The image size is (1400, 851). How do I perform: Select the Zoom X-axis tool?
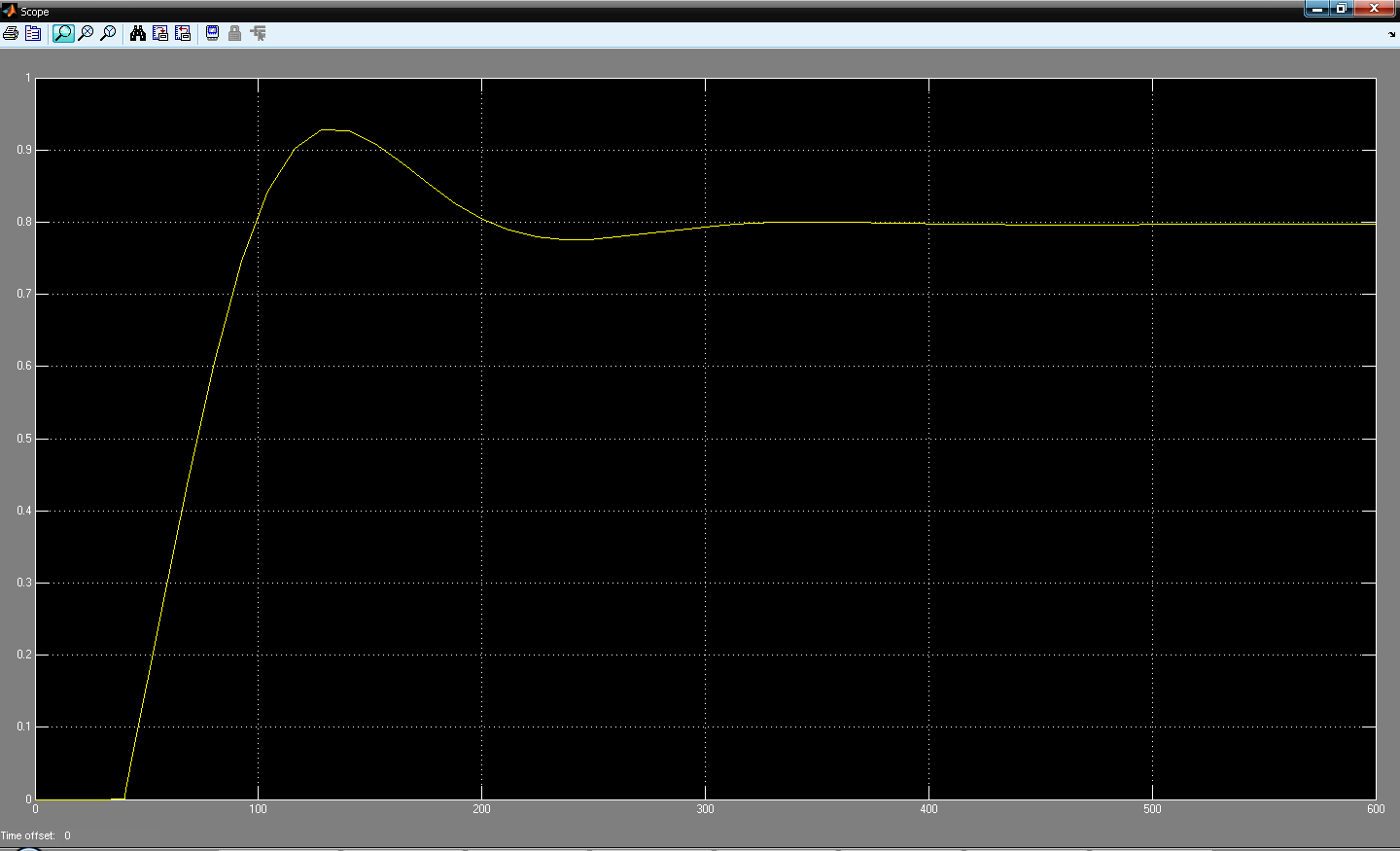tap(86, 33)
